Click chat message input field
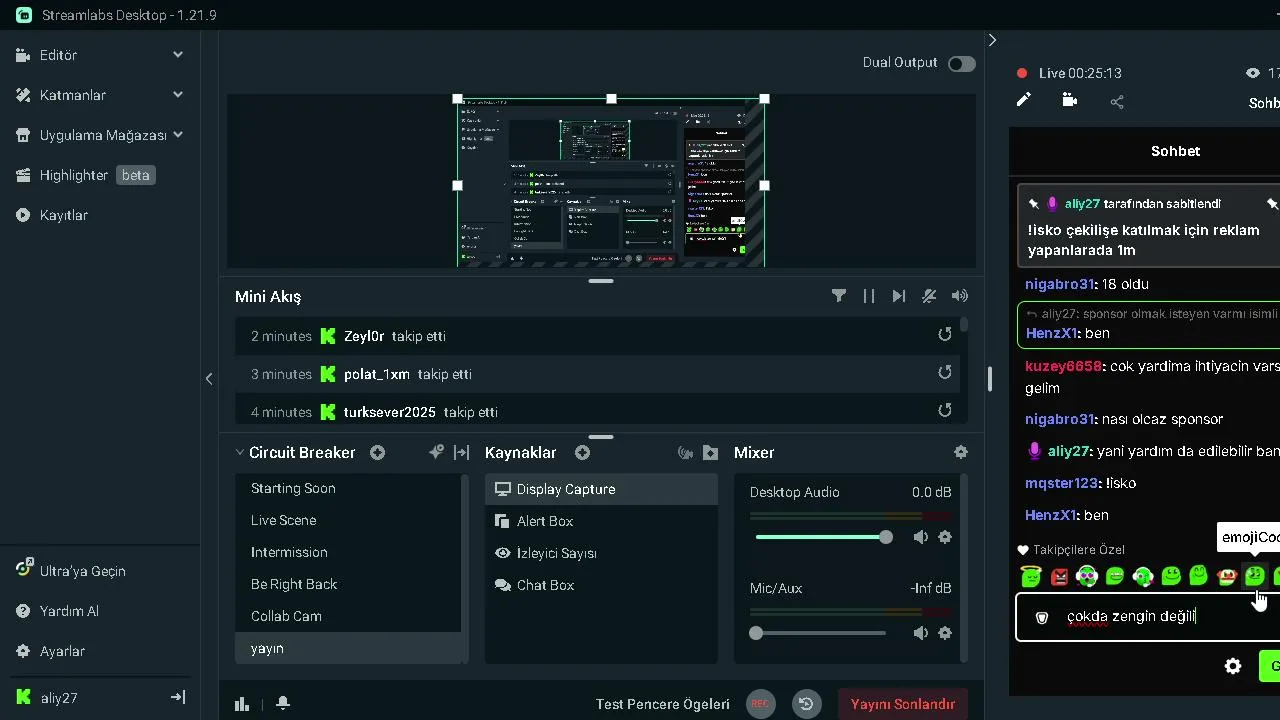1280x720 pixels. pos(1148,617)
